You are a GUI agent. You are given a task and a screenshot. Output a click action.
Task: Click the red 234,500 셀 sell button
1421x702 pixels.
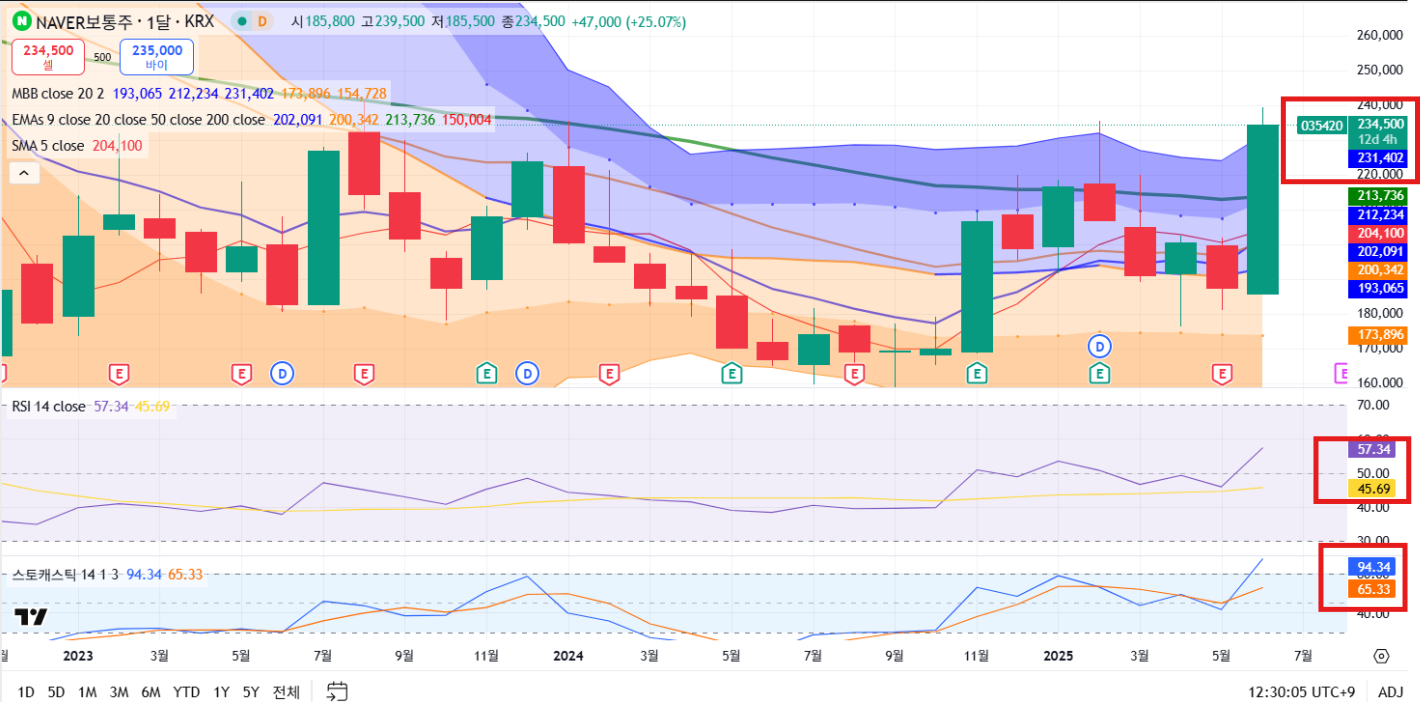point(48,57)
